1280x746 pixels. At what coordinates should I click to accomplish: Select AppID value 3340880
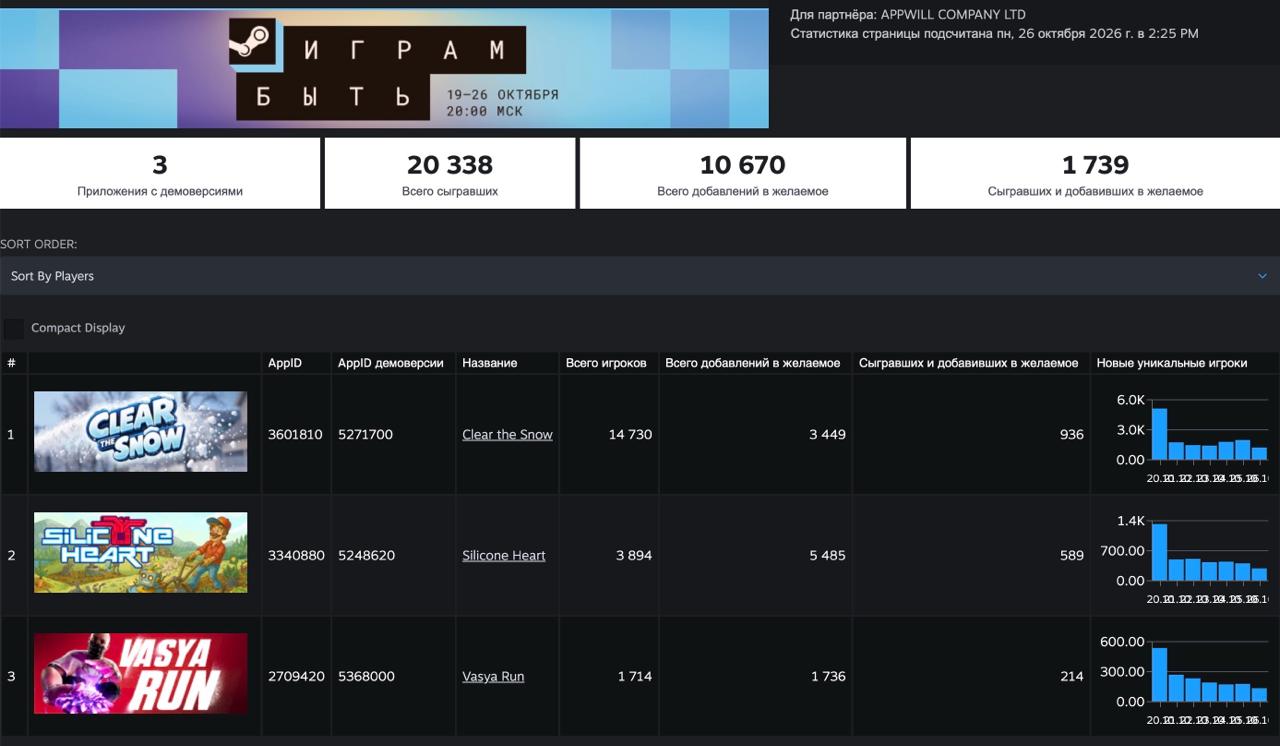pyautogui.click(x=296, y=556)
